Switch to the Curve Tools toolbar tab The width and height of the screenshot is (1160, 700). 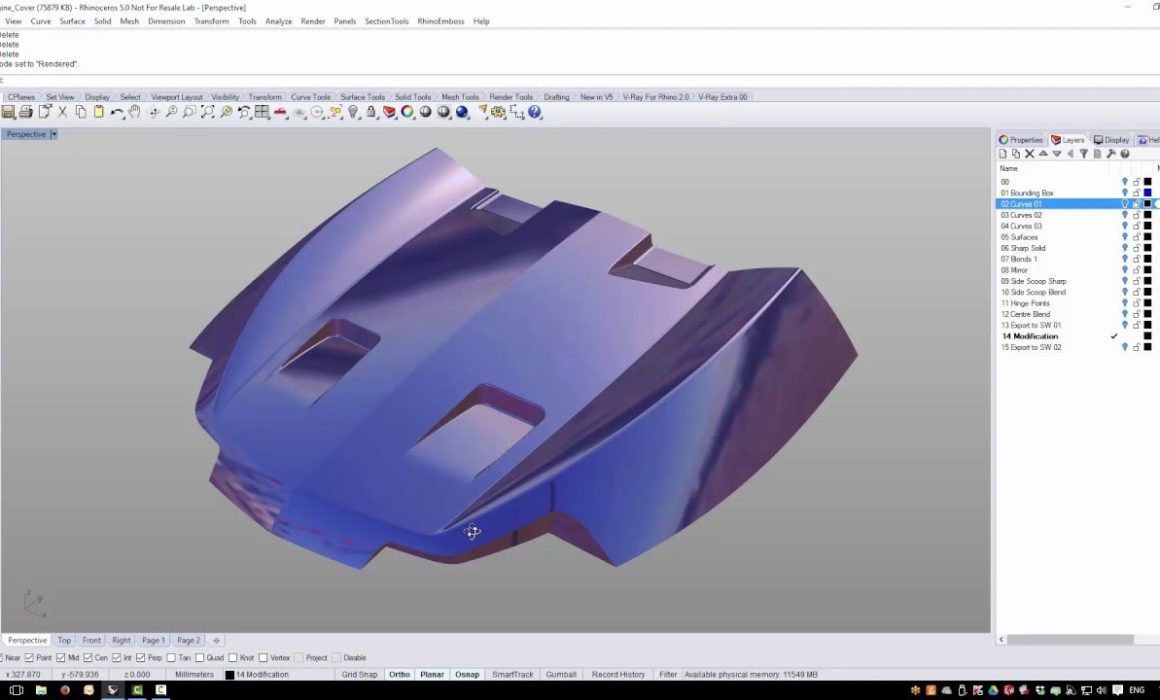tap(311, 97)
